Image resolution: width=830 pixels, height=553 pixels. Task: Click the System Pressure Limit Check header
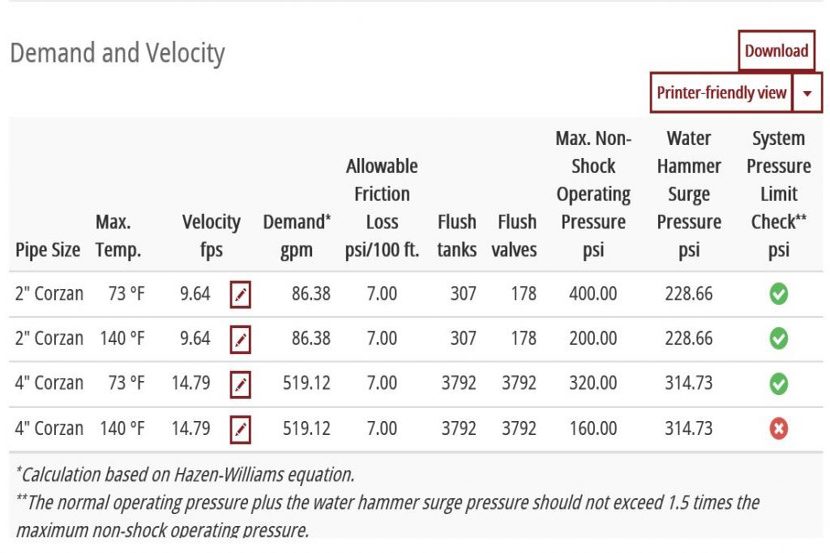pos(779,194)
